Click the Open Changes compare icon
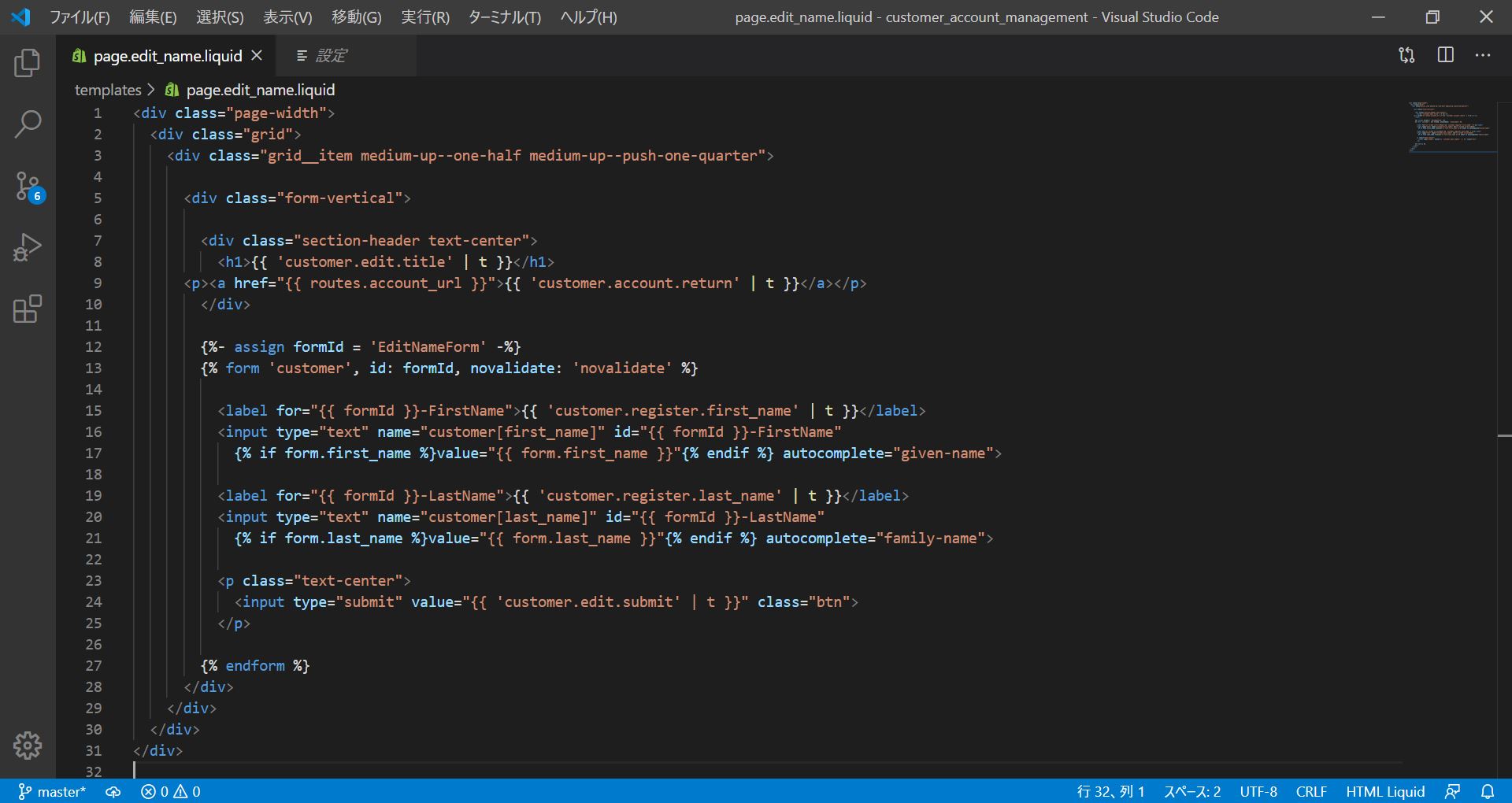 (1406, 55)
